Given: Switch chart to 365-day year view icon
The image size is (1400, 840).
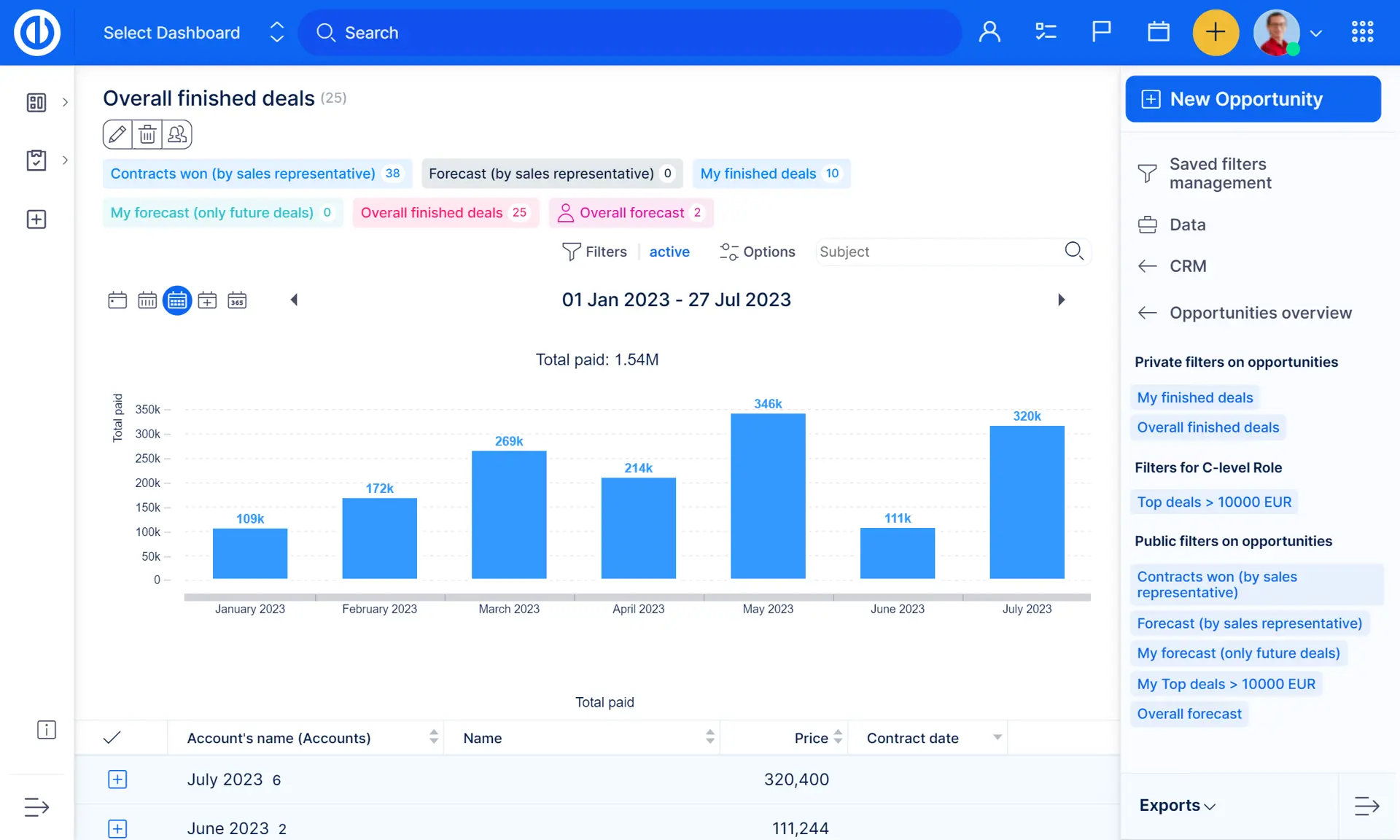Looking at the screenshot, I should click(x=237, y=300).
